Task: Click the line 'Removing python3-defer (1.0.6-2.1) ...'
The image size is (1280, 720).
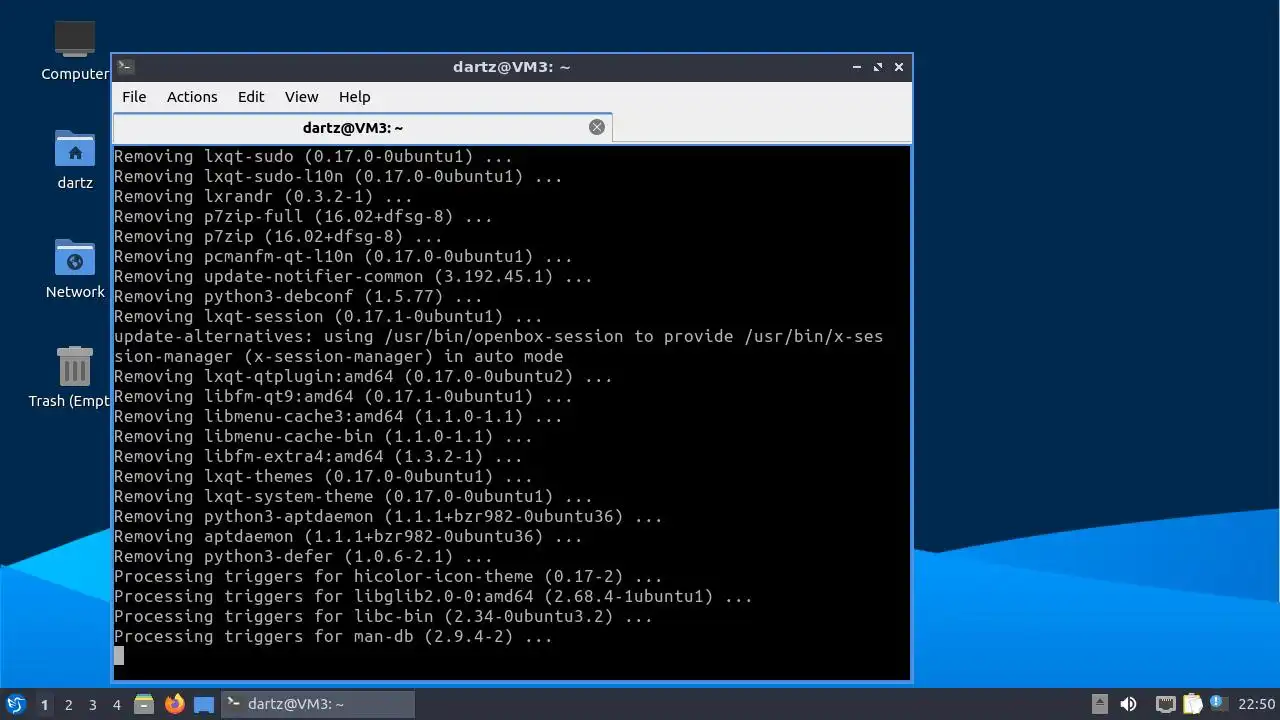Action: click(x=303, y=556)
